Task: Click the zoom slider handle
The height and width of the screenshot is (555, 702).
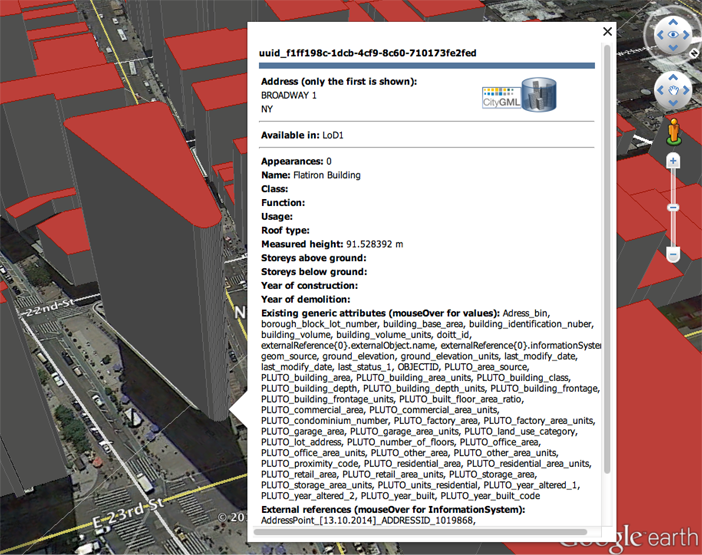Action: (673, 207)
